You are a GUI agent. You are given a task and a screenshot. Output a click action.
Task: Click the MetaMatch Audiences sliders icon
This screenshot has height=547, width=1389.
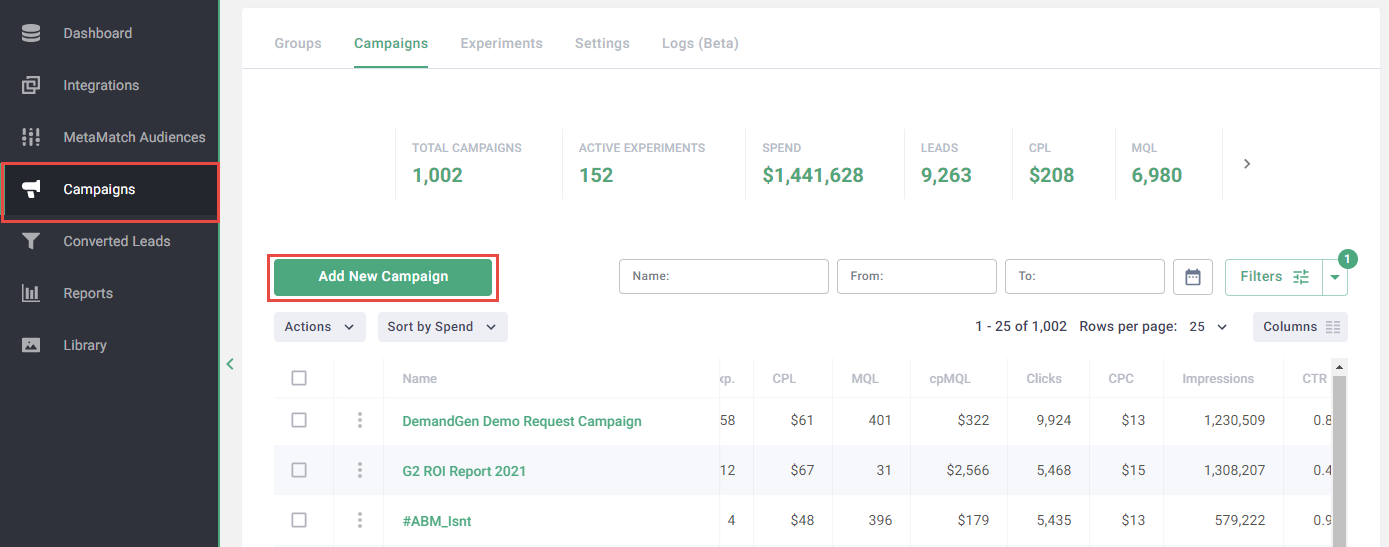tap(31, 137)
